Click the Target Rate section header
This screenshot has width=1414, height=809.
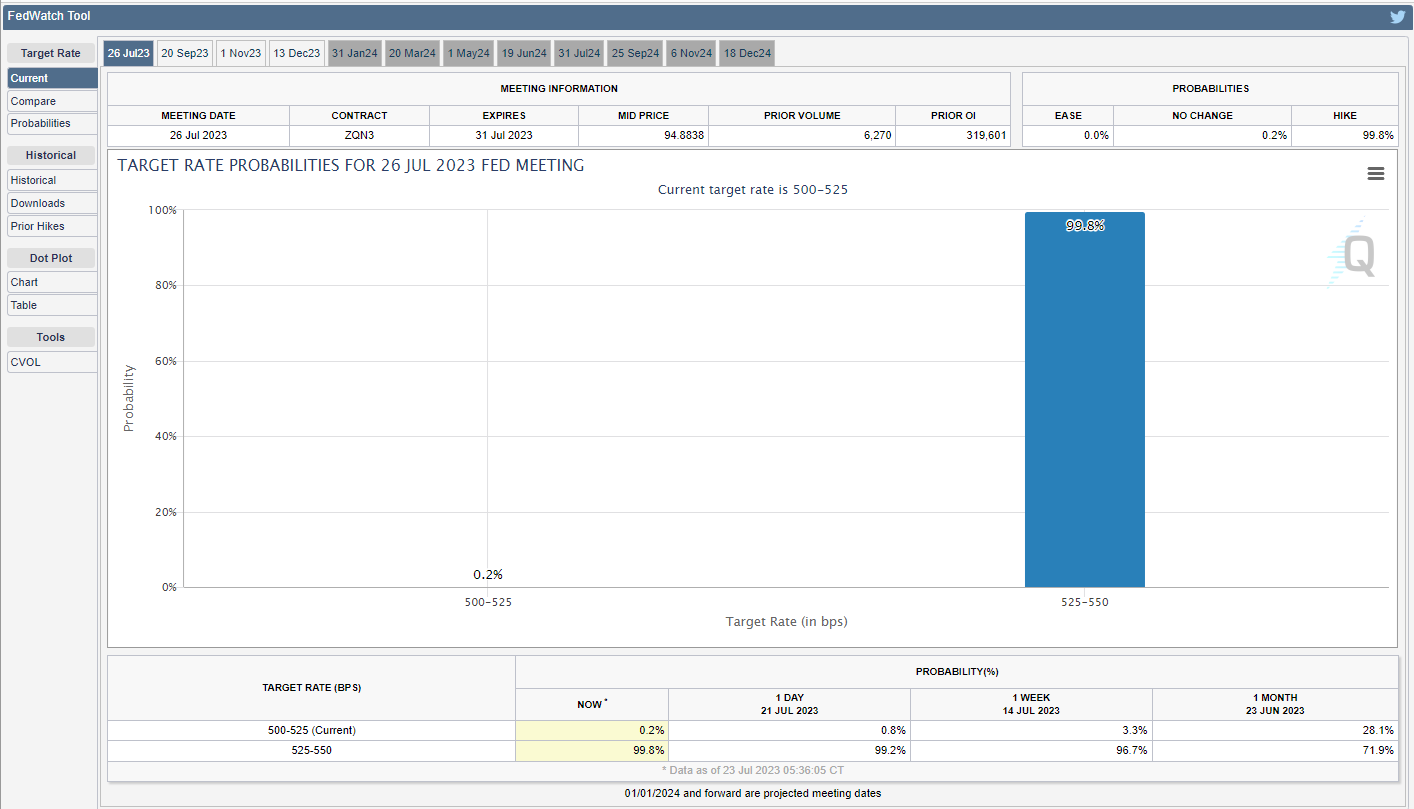pos(51,53)
